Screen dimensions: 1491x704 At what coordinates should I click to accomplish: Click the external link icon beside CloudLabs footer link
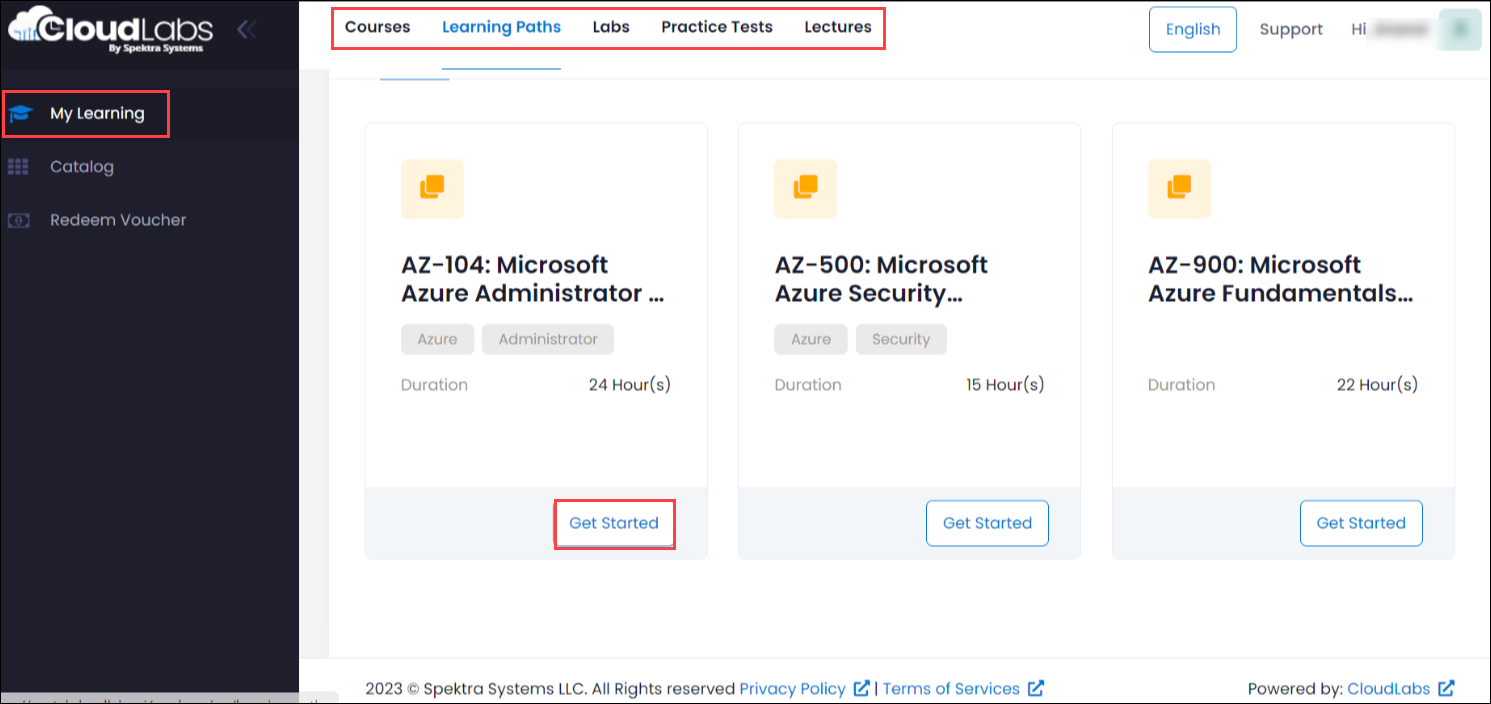coord(1446,688)
